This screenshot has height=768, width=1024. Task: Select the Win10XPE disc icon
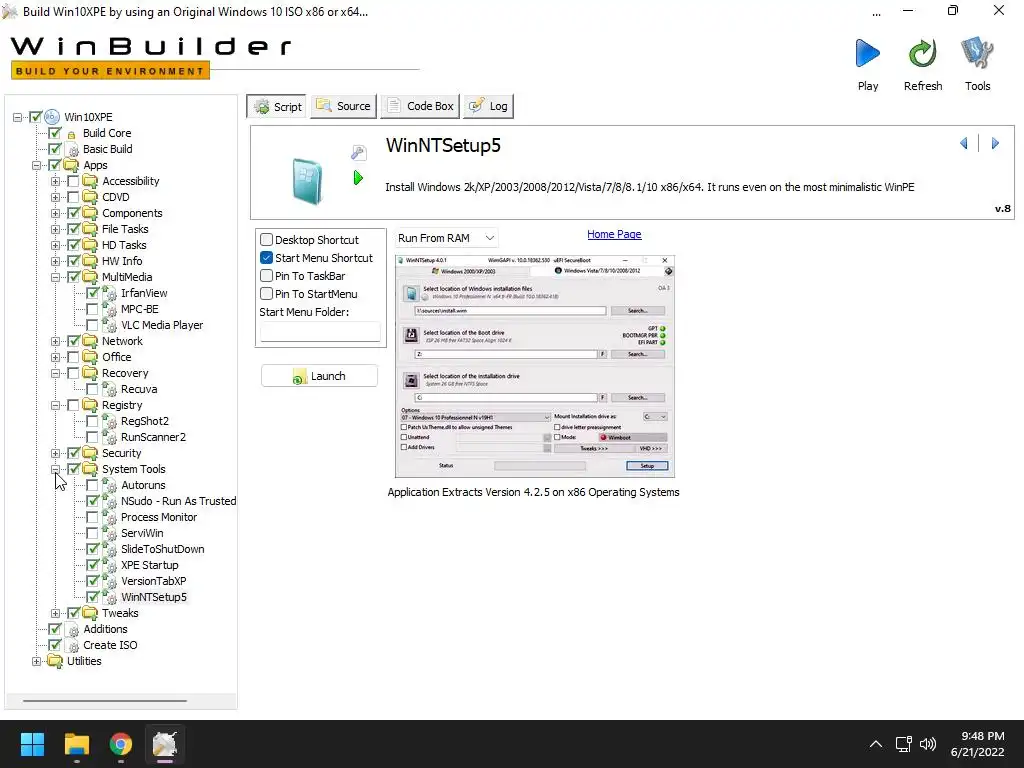(x=52, y=117)
